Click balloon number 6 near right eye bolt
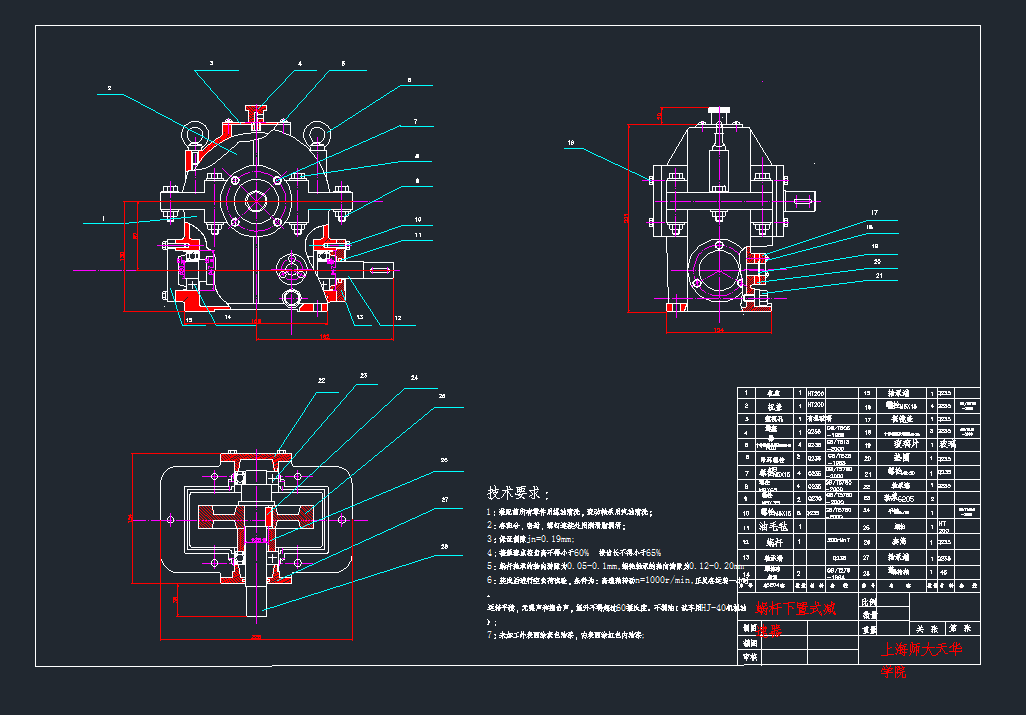The image size is (1026, 715). (409, 80)
